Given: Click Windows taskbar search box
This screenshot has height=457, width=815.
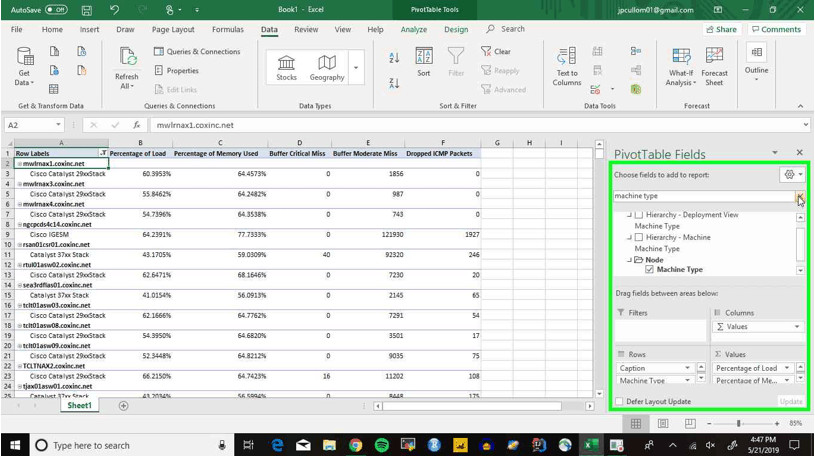Looking at the screenshot, I should tap(132, 445).
